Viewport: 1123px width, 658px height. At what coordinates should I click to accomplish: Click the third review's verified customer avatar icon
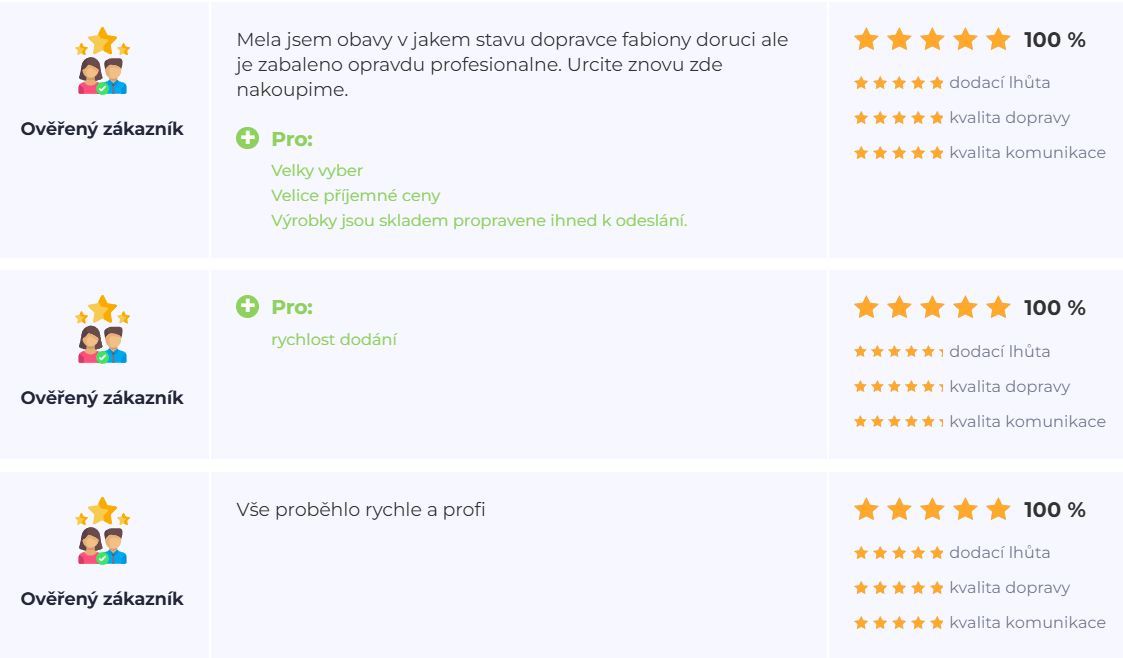tap(102, 531)
